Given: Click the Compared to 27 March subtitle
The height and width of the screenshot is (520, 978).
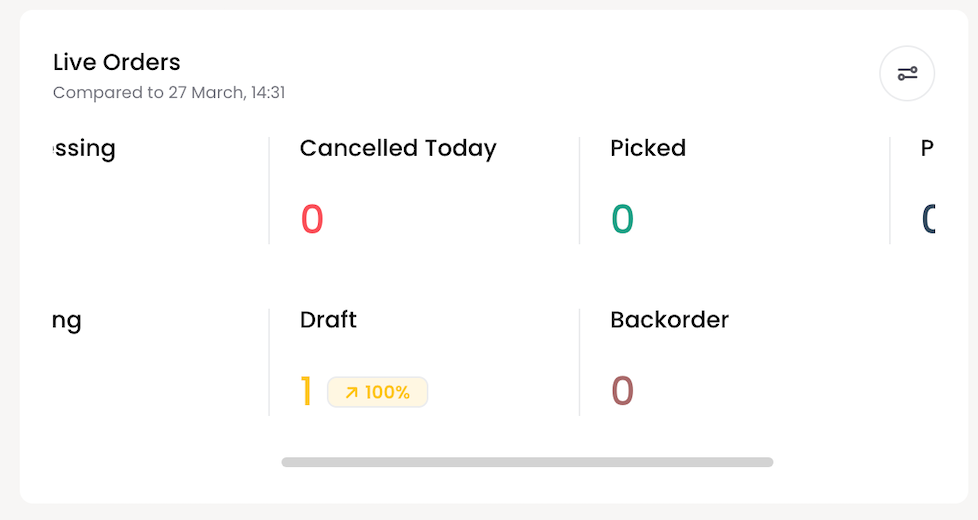Looking at the screenshot, I should tap(169, 92).
